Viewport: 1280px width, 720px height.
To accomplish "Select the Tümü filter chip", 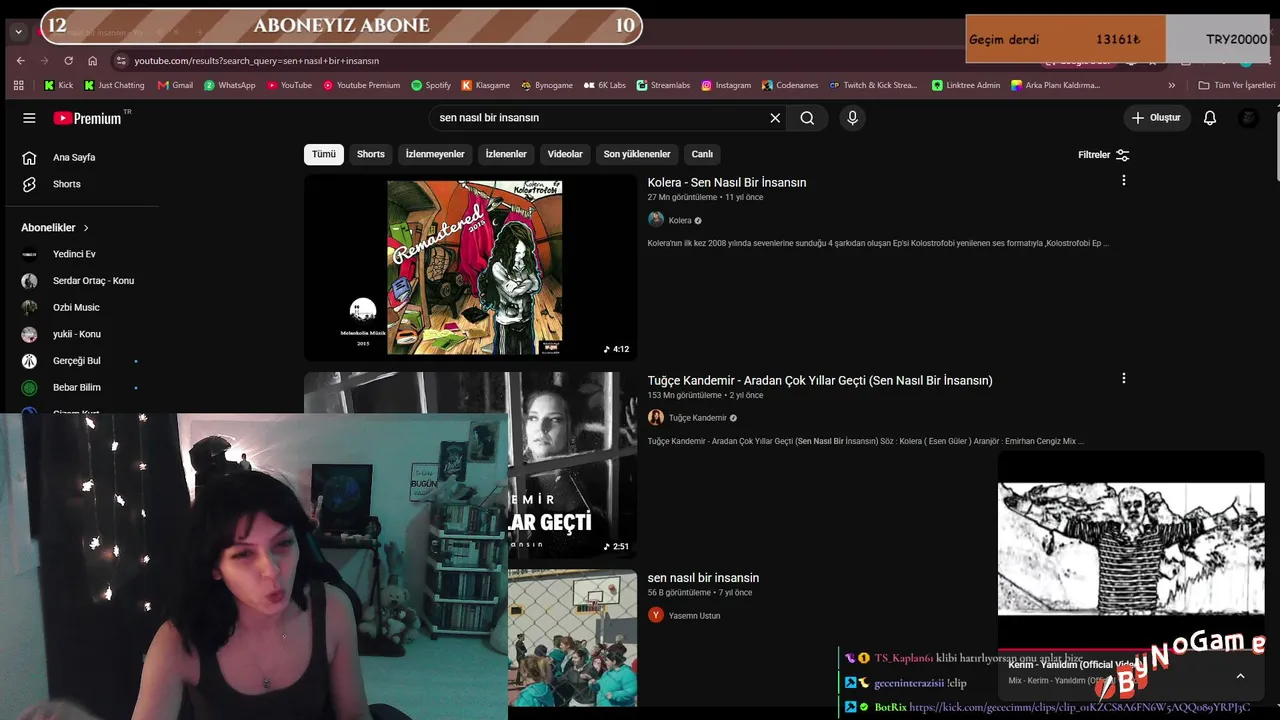I will pyautogui.click(x=324, y=154).
